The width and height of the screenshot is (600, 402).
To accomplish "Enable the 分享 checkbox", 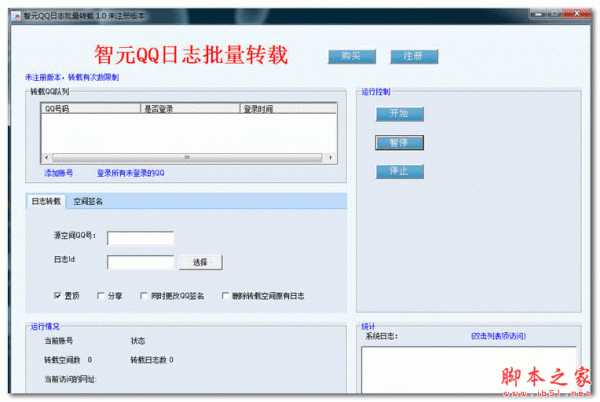I will [101, 296].
